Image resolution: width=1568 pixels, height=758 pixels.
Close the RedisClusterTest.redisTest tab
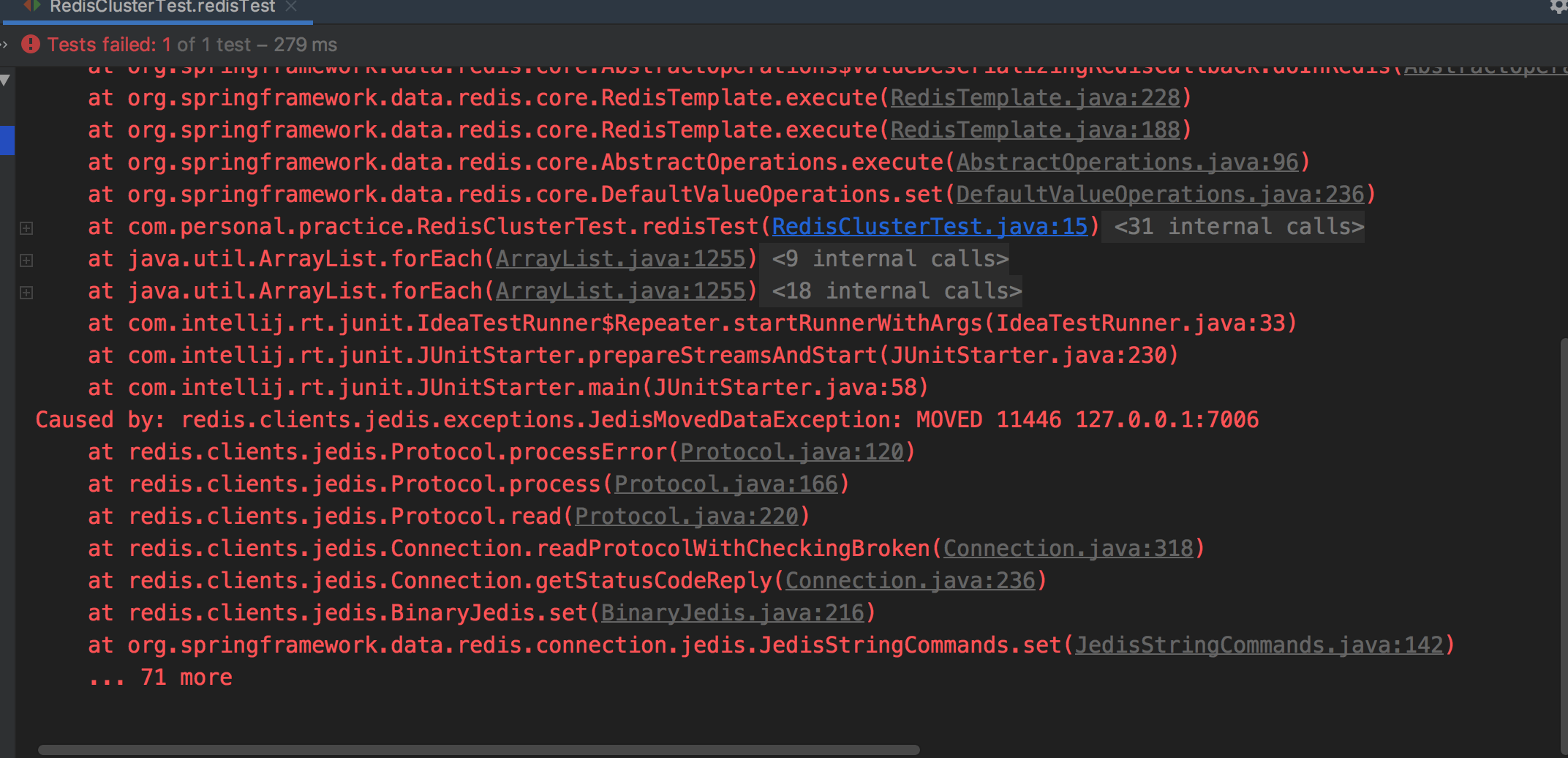pyautogui.click(x=290, y=7)
